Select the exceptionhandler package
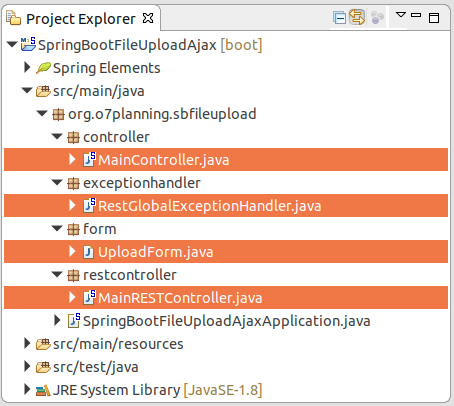This screenshot has width=454, height=406. pyautogui.click(x=142, y=183)
